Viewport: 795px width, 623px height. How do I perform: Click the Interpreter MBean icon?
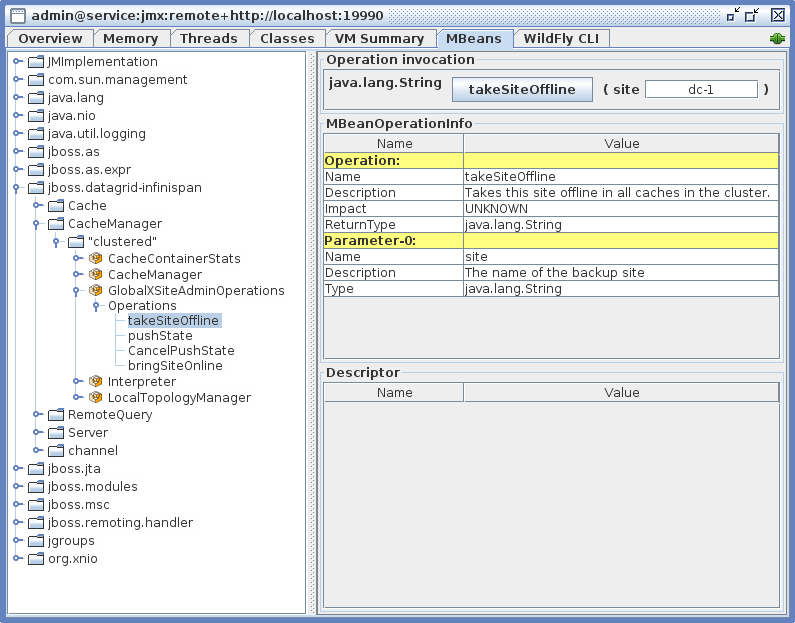pyautogui.click(x=95, y=381)
